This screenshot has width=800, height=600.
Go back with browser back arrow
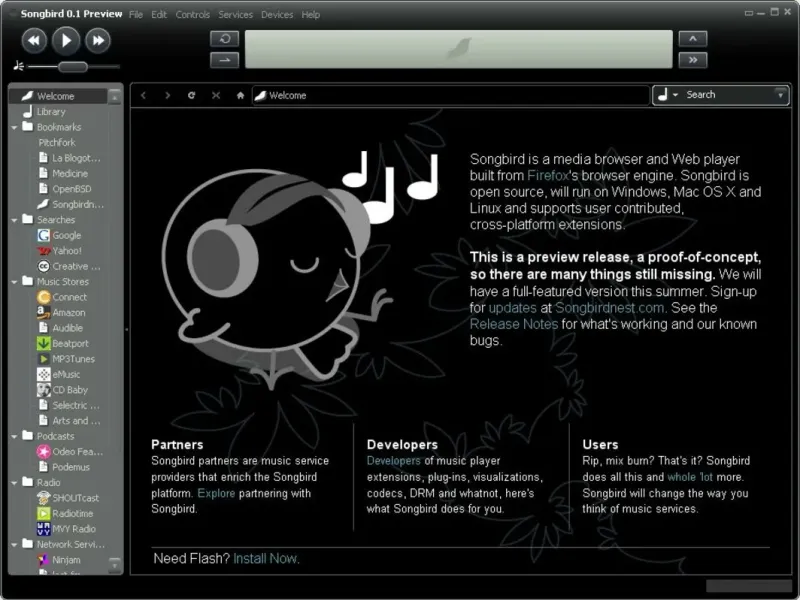click(143, 95)
